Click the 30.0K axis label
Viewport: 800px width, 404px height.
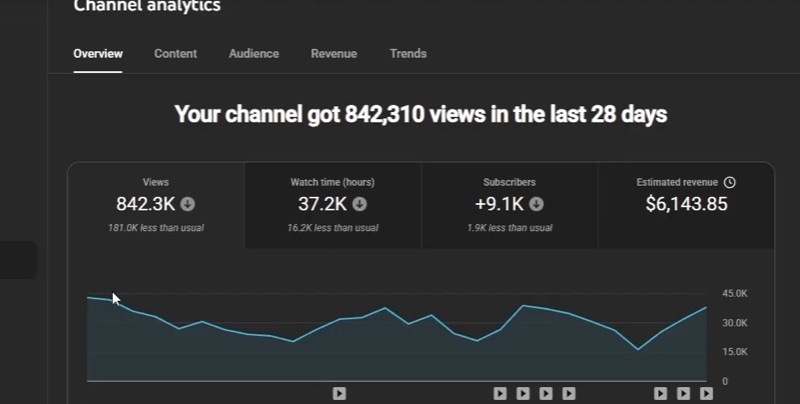tap(735, 322)
